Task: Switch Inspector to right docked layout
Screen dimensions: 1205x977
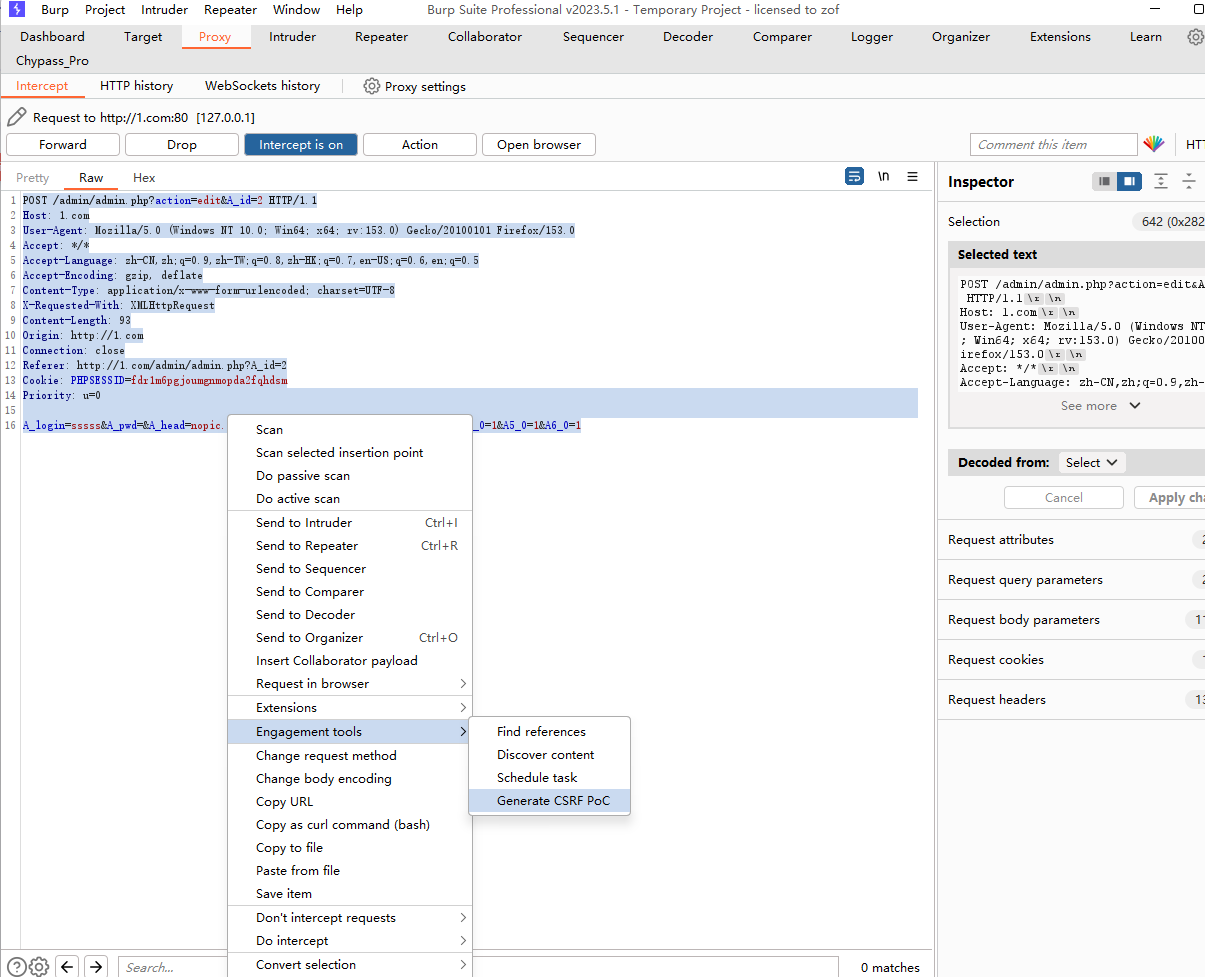Action: (1129, 182)
